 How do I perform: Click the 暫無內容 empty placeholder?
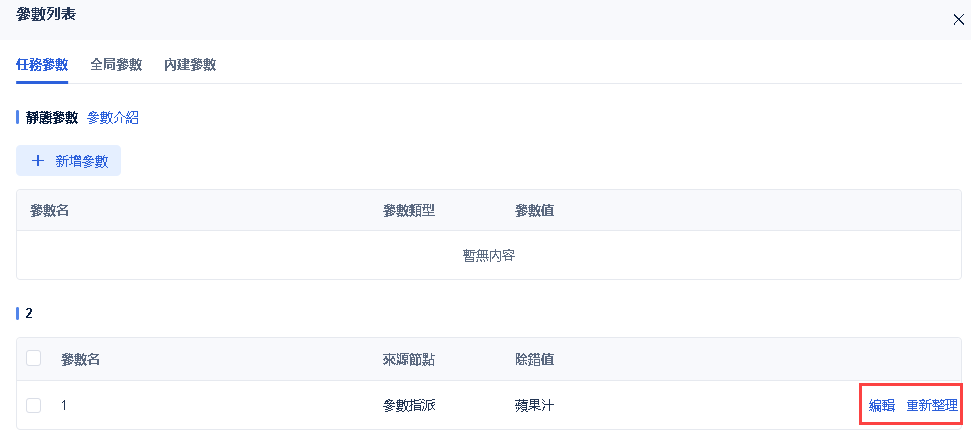pyautogui.click(x=489, y=256)
